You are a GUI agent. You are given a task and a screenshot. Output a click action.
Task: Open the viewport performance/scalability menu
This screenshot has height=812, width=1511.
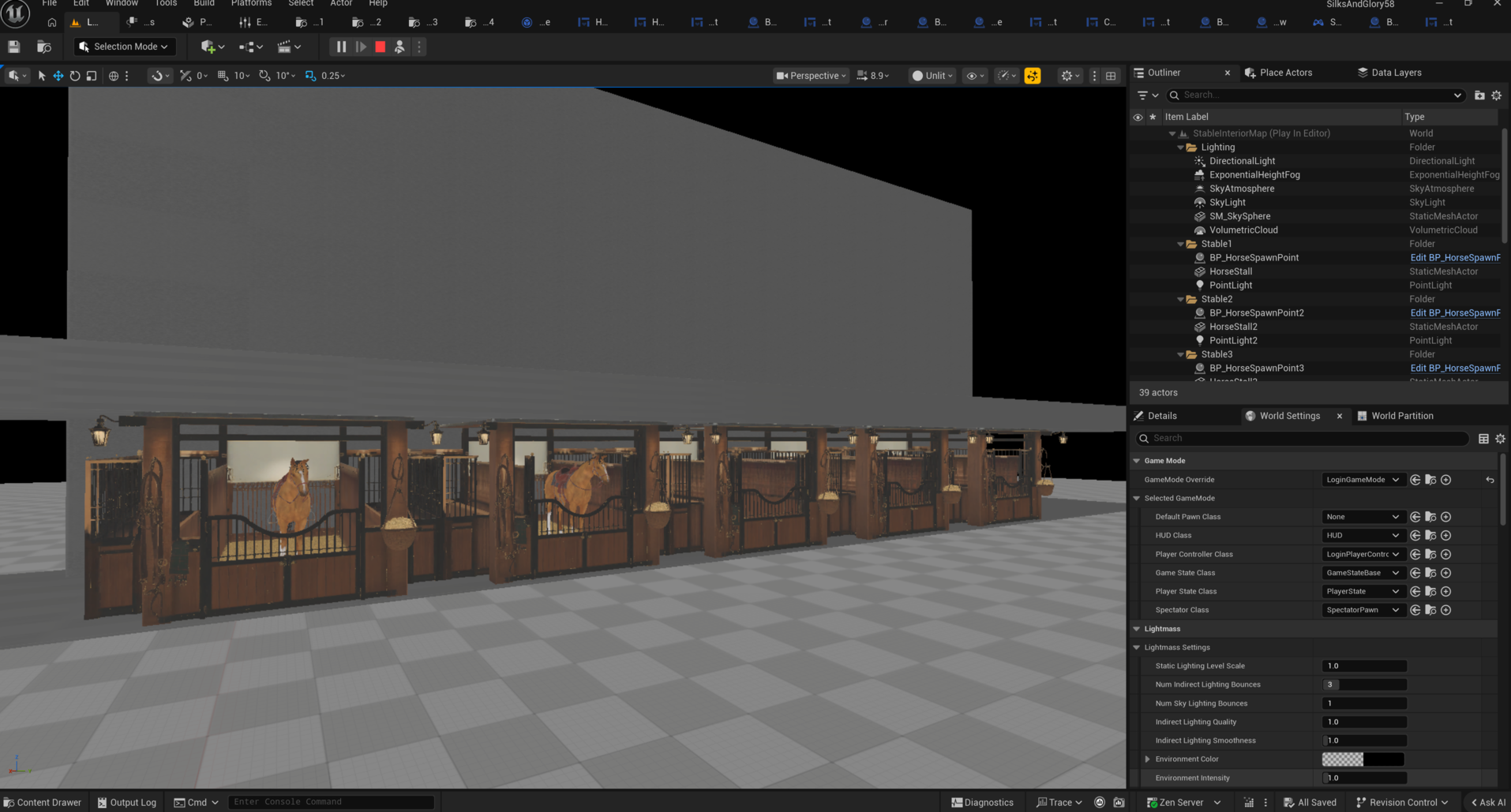pos(1007,76)
